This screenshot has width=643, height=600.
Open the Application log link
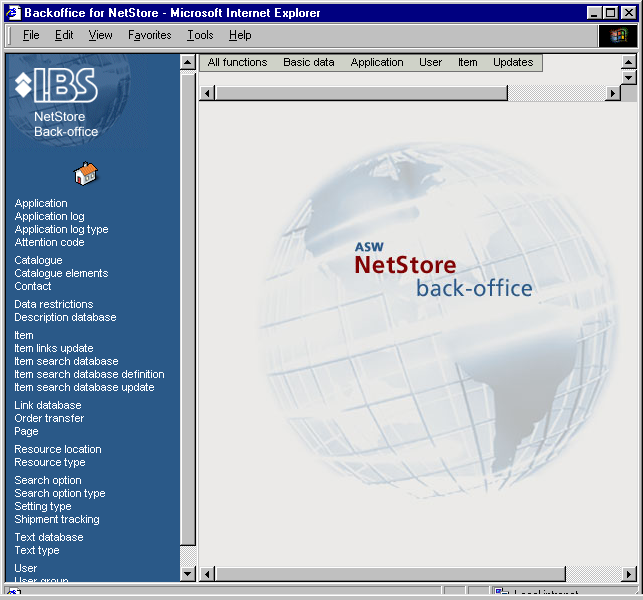[x=50, y=216]
